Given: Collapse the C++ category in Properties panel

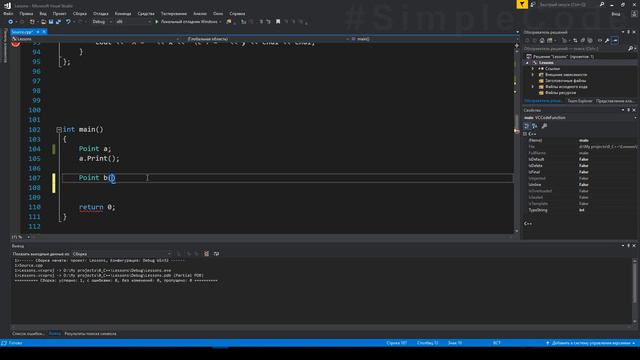Looking at the screenshot, I should pyautogui.click(x=525, y=134).
